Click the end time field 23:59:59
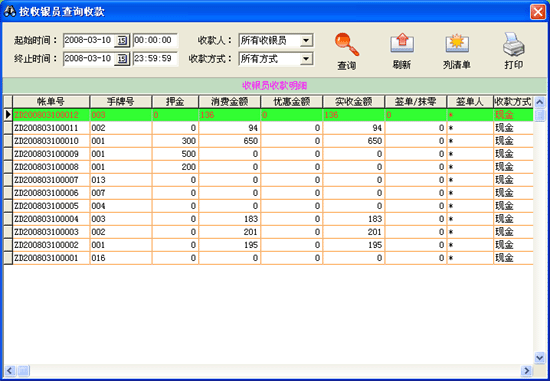This screenshot has height=381, width=550. pos(155,59)
